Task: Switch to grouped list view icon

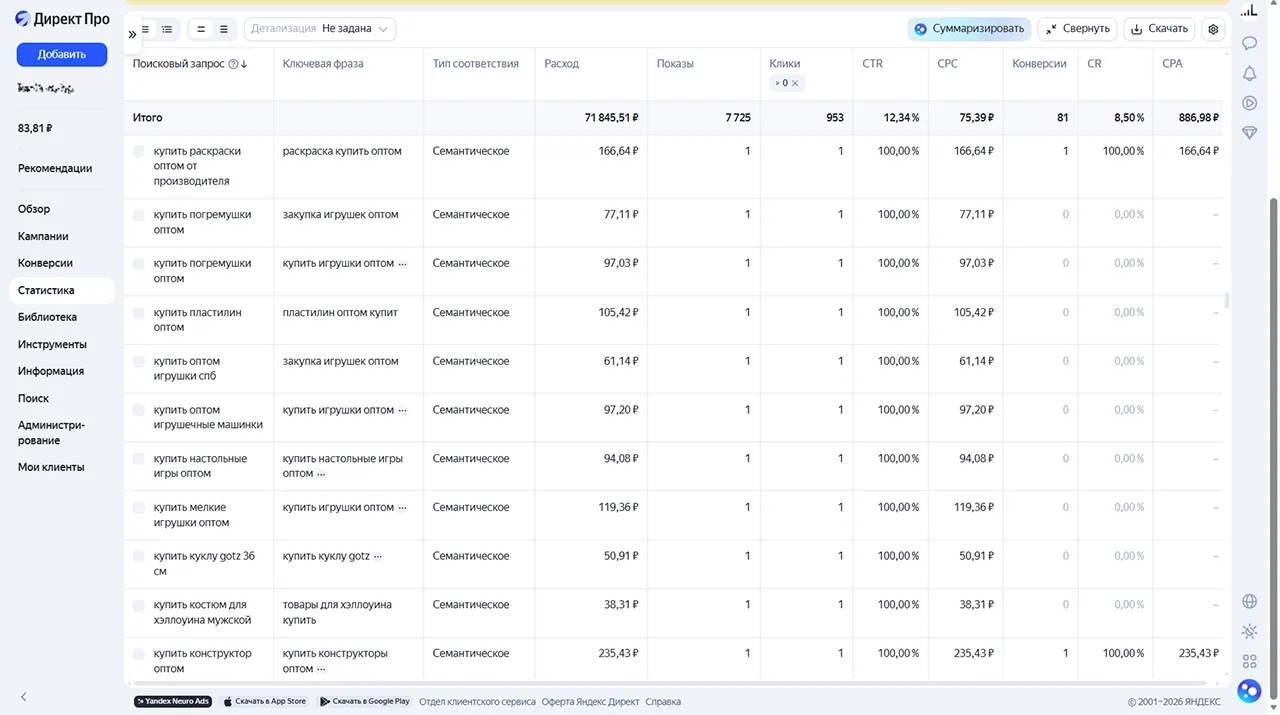Action: [x=167, y=29]
